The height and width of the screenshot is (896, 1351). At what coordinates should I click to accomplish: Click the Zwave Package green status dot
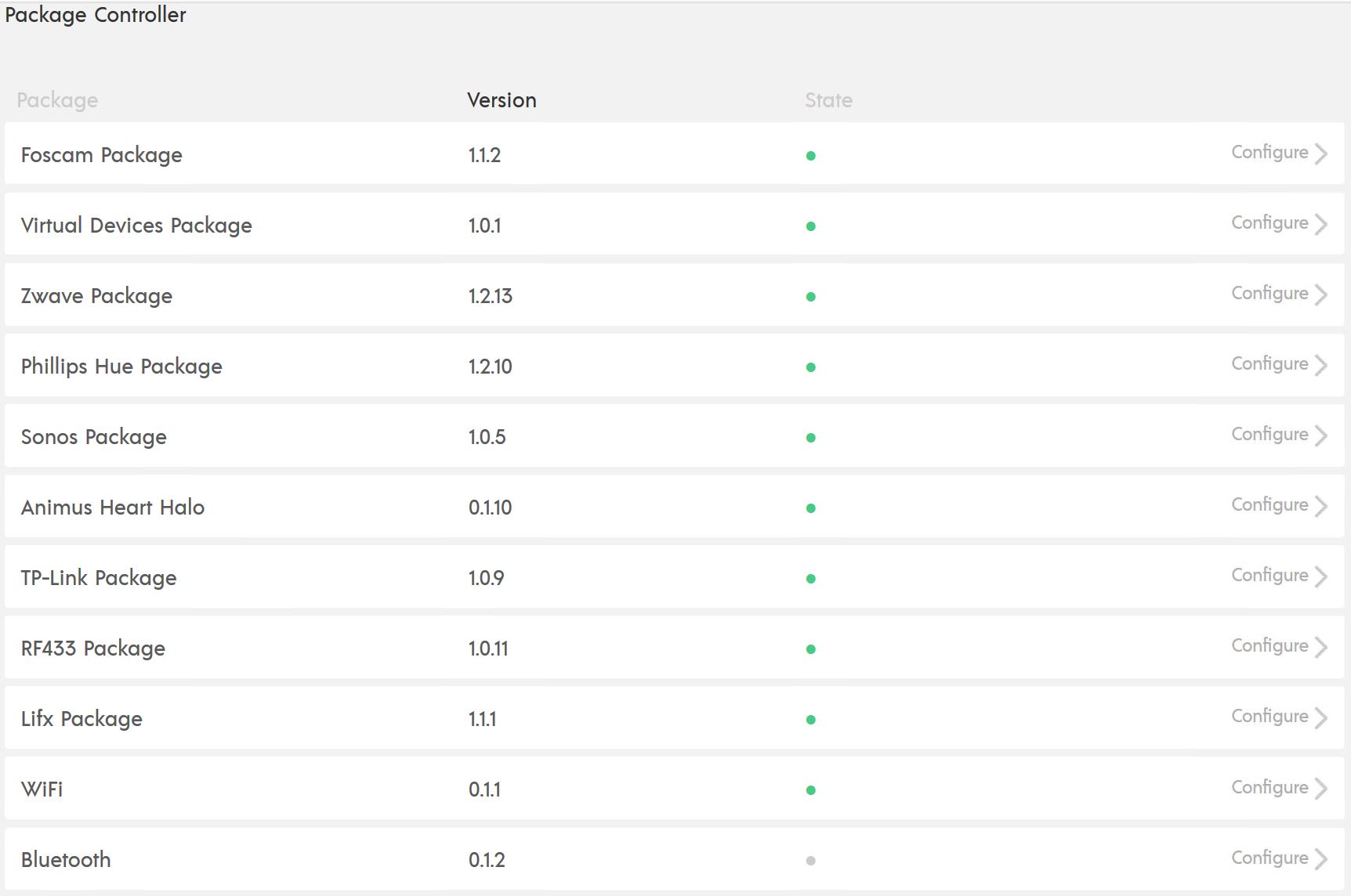(811, 297)
